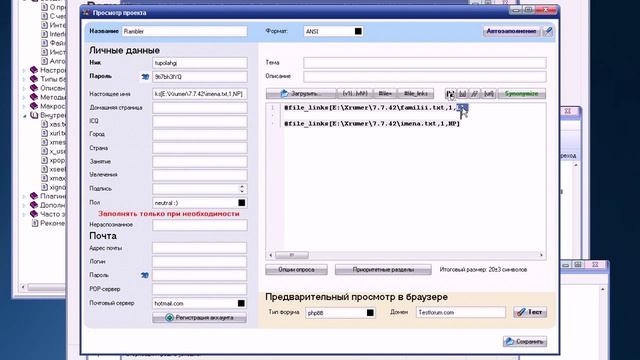
Task: Click the POP-сервер input field
Action: (200, 289)
